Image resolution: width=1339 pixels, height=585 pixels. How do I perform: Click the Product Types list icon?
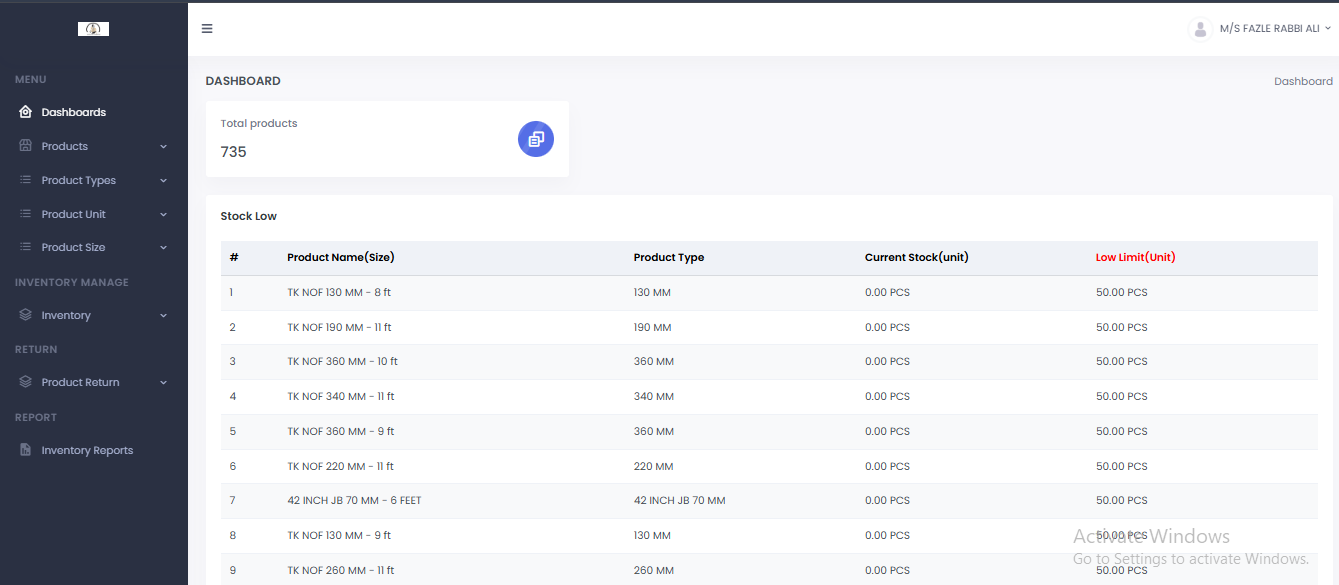tap(26, 180)
